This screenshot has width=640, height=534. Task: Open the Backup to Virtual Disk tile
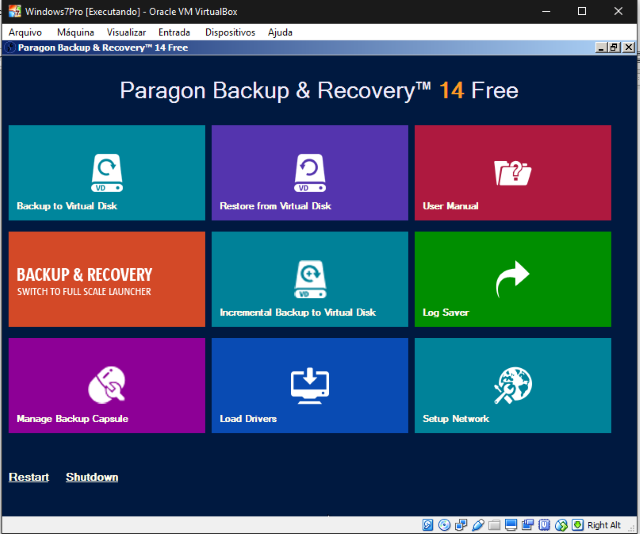pyautogui.click(x=107, y=173)
